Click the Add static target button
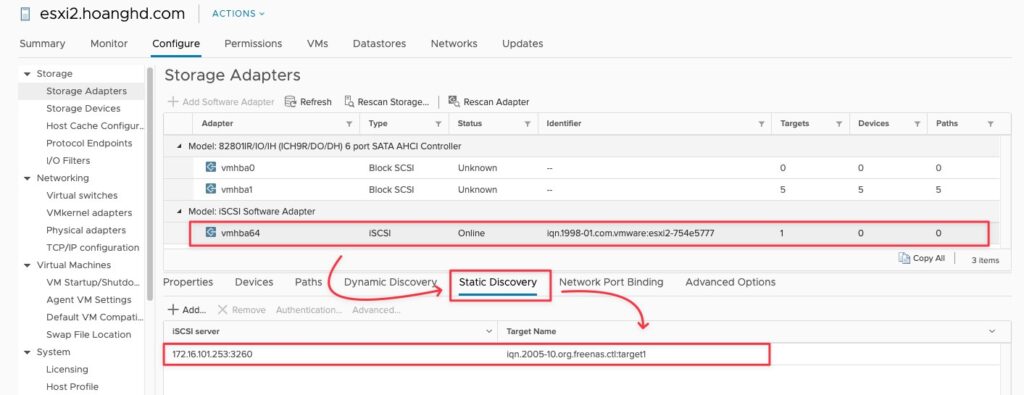 point(187,309)
